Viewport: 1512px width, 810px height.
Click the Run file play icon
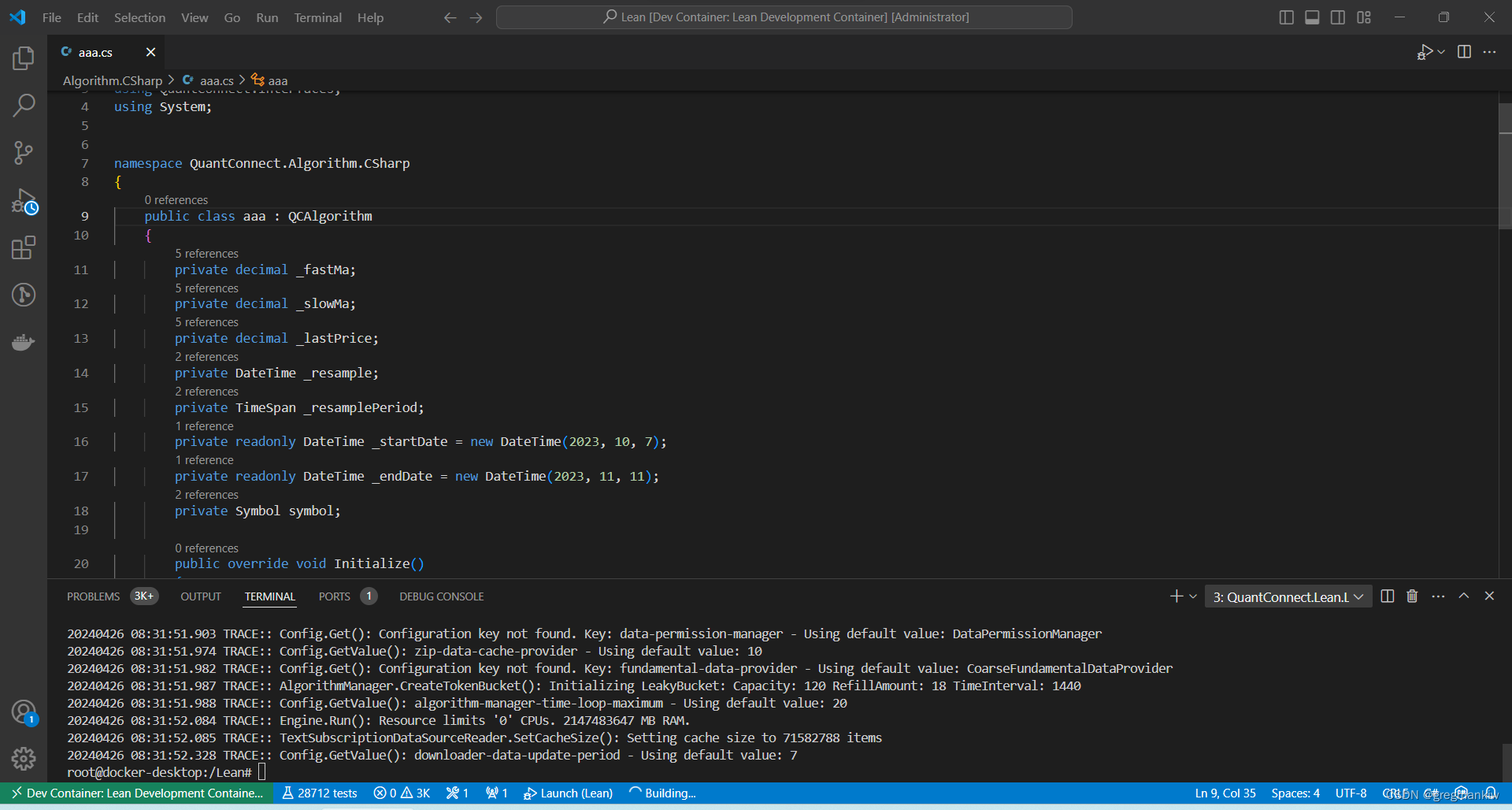coord(1425,52)
